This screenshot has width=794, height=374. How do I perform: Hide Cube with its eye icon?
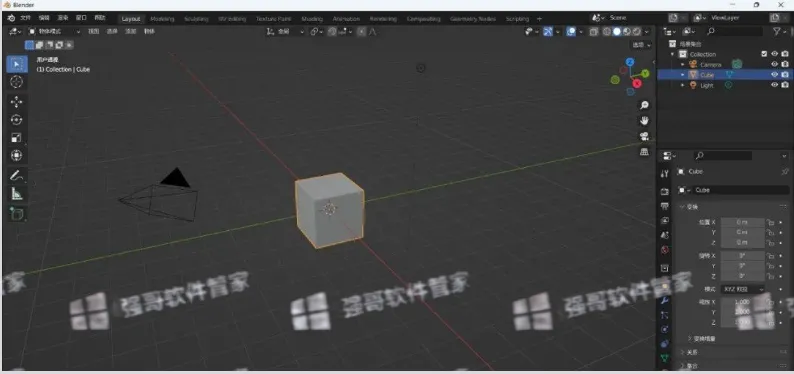pyautogui.click(x=774, y=74)
